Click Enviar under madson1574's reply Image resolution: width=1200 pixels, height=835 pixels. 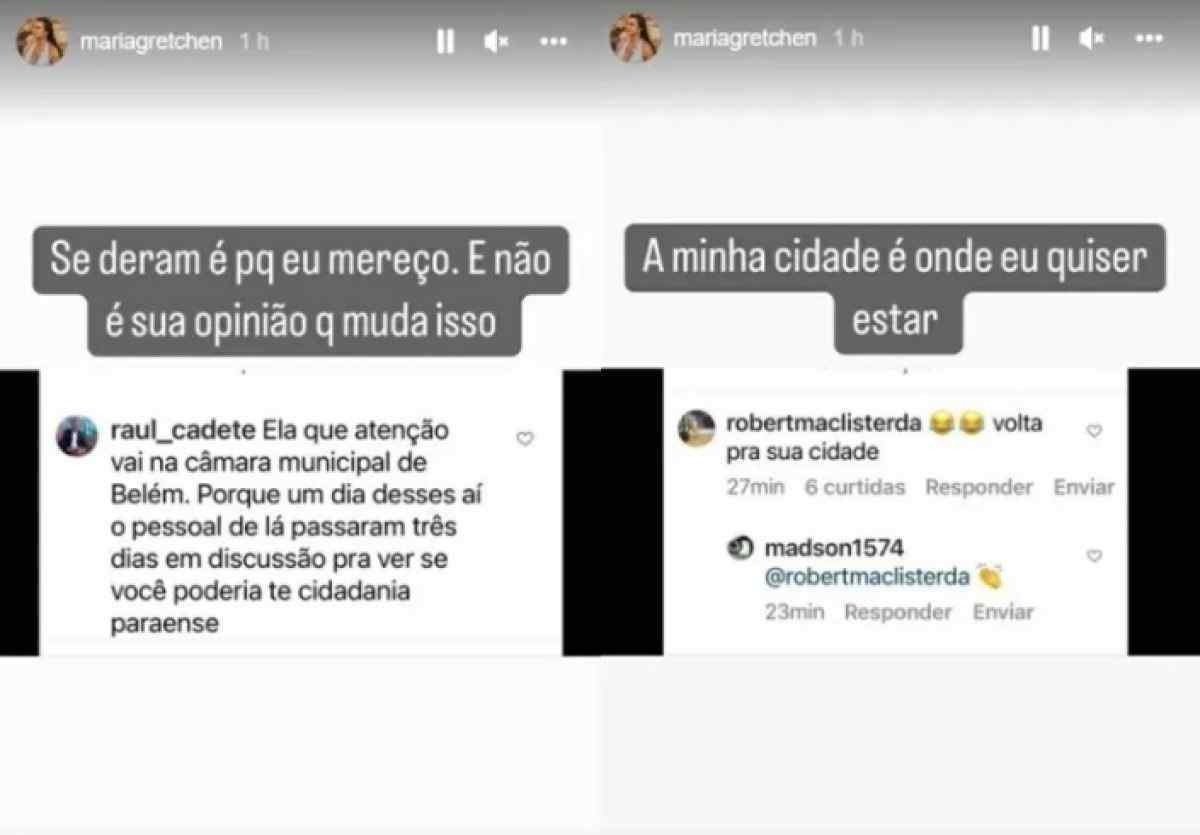pos(1003,612)
